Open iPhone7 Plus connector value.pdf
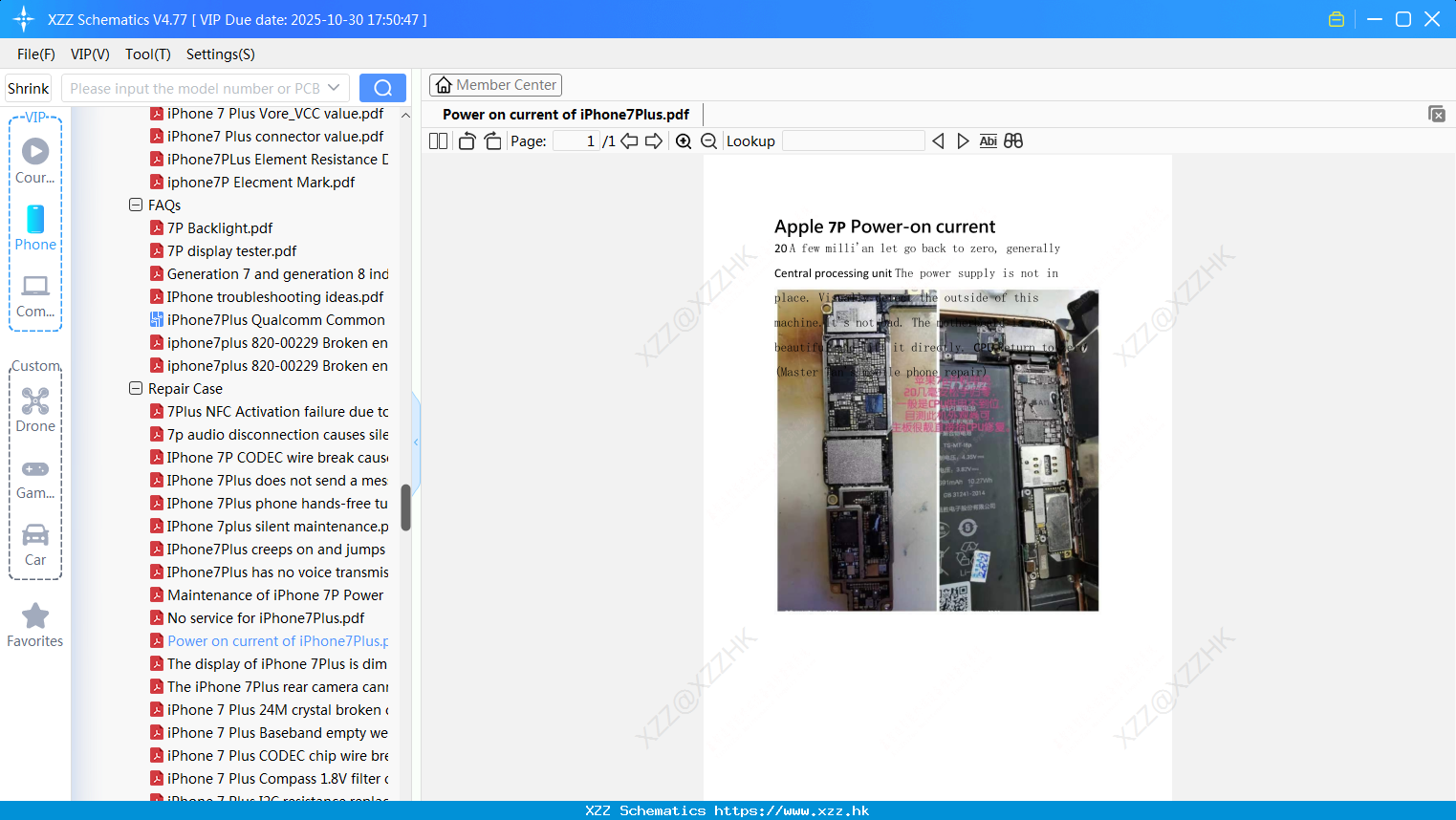 point(275,136)
